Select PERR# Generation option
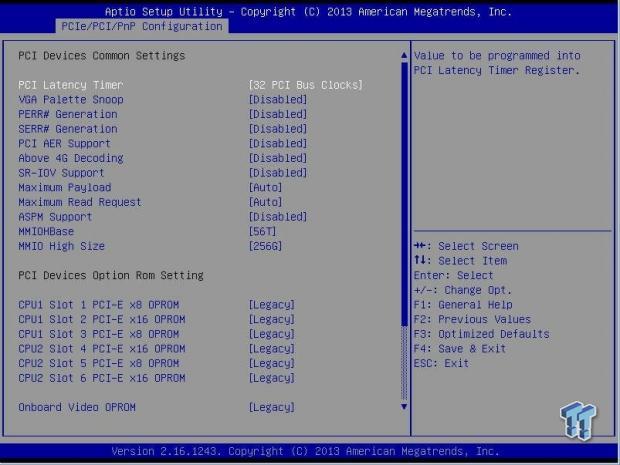Viewport: 620px width, 465px height. (x=68, y=114)
